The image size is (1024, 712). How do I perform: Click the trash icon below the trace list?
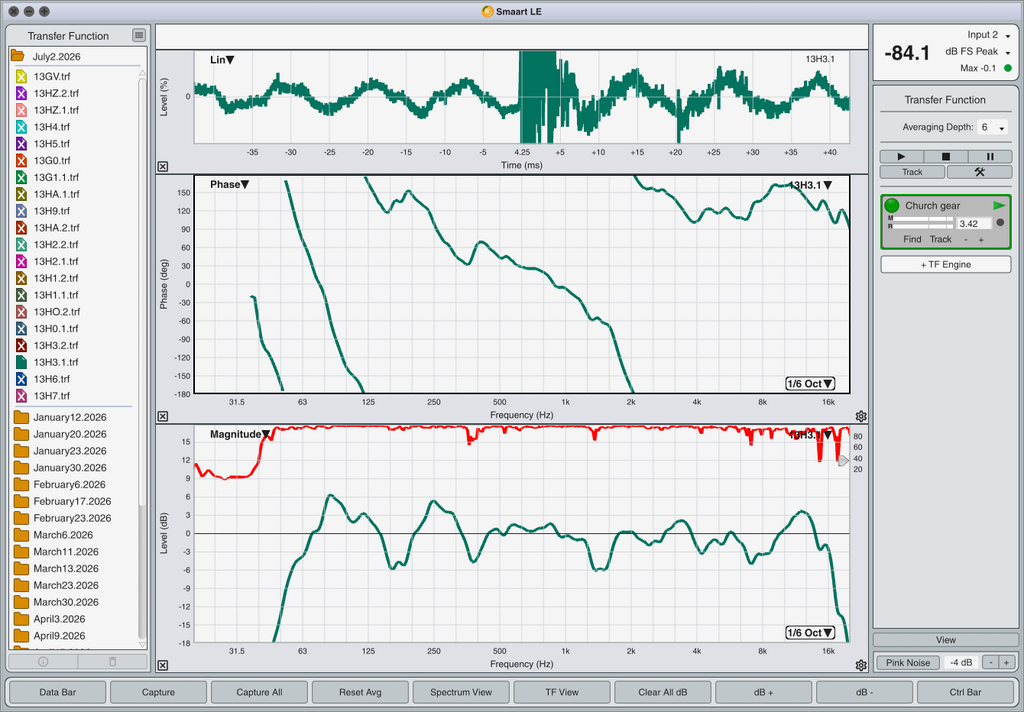112,662
